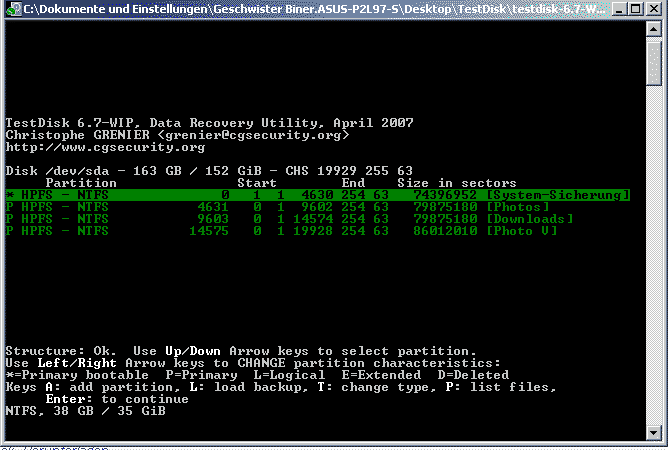Click the start cylinder 14575

tap(209, 231)
